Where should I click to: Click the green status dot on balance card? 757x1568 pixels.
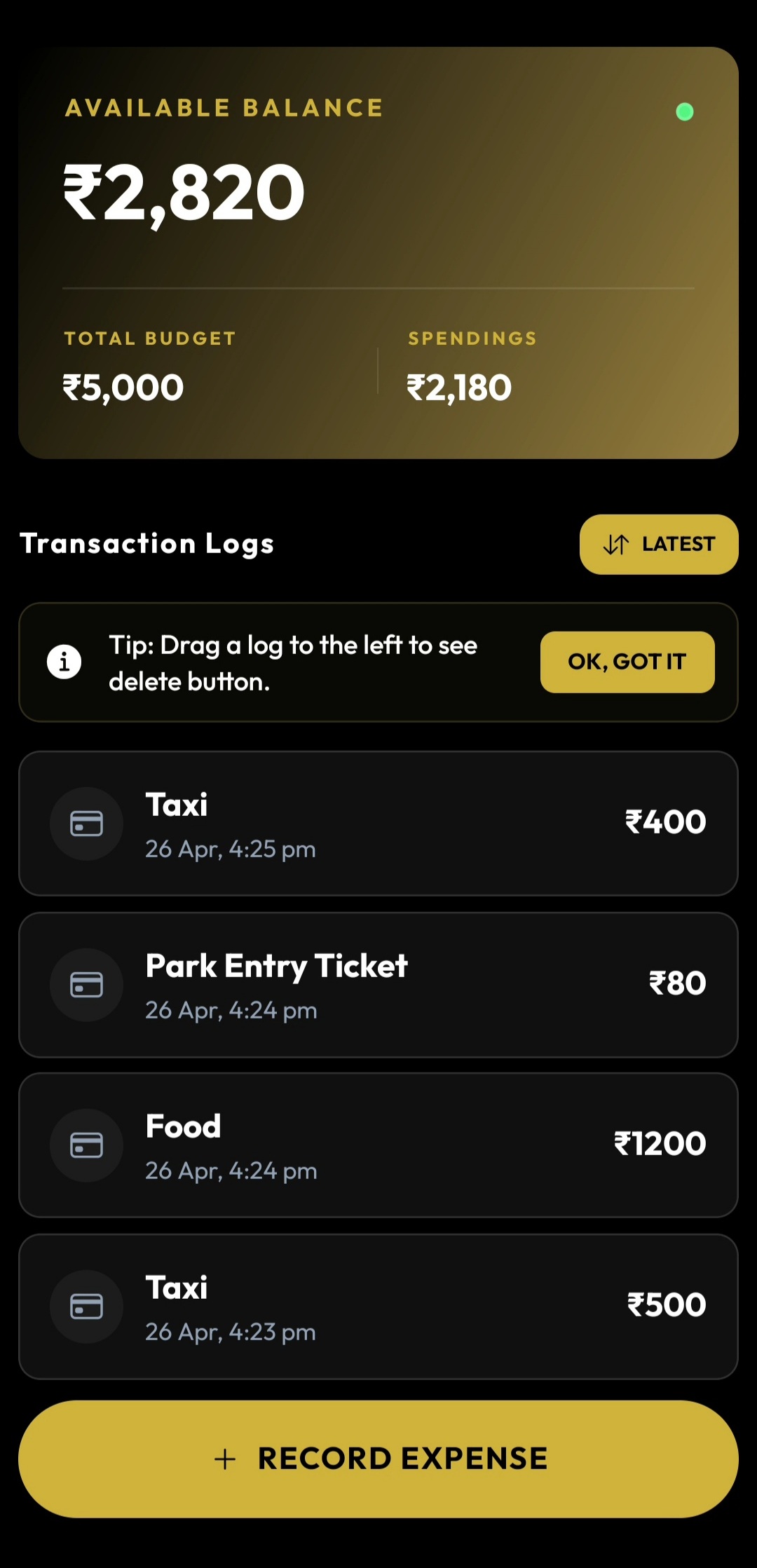click(684, 111)
